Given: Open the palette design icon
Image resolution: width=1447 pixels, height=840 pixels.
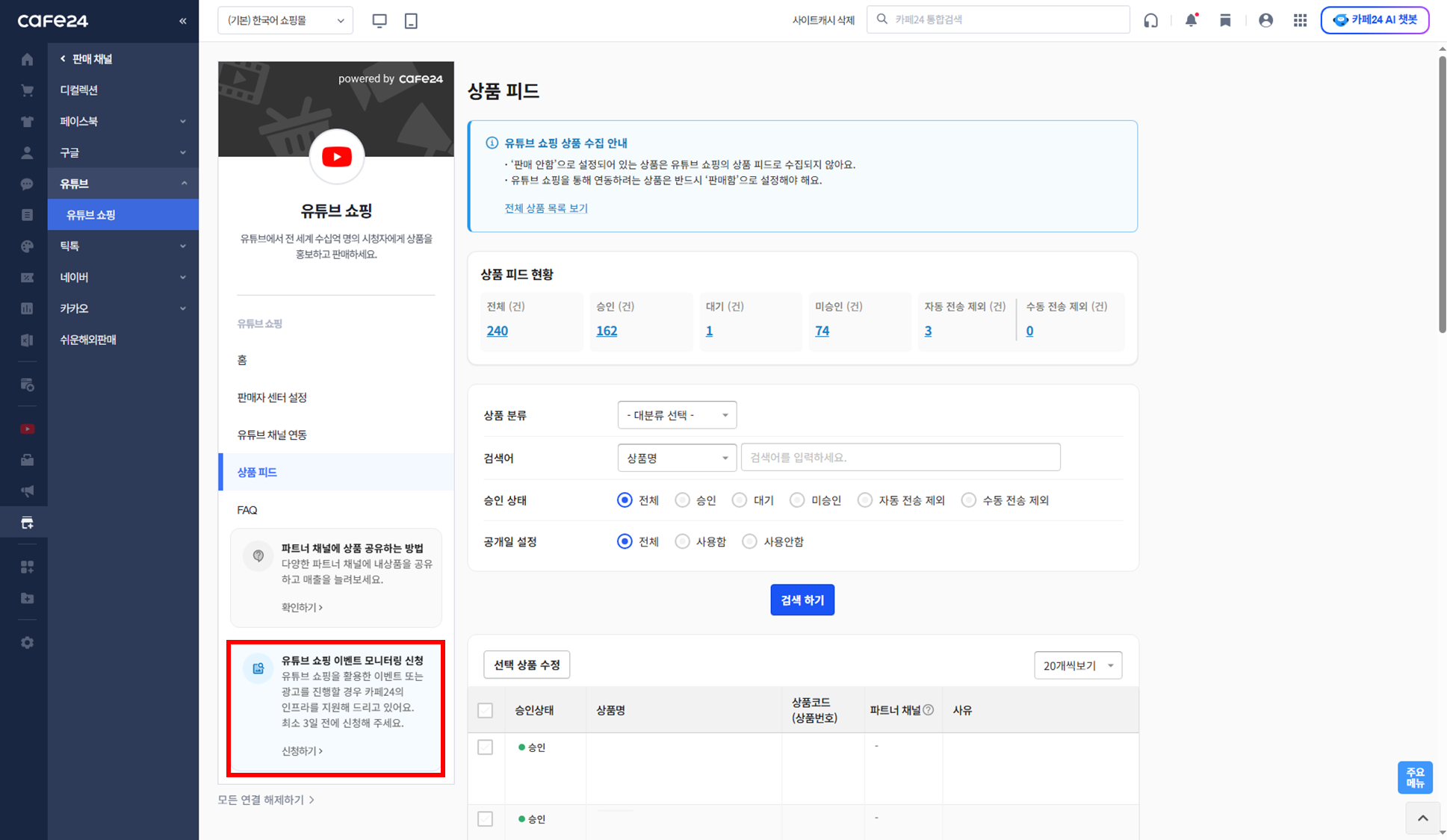Looking at the screenshot, I should tap(27, 246).
